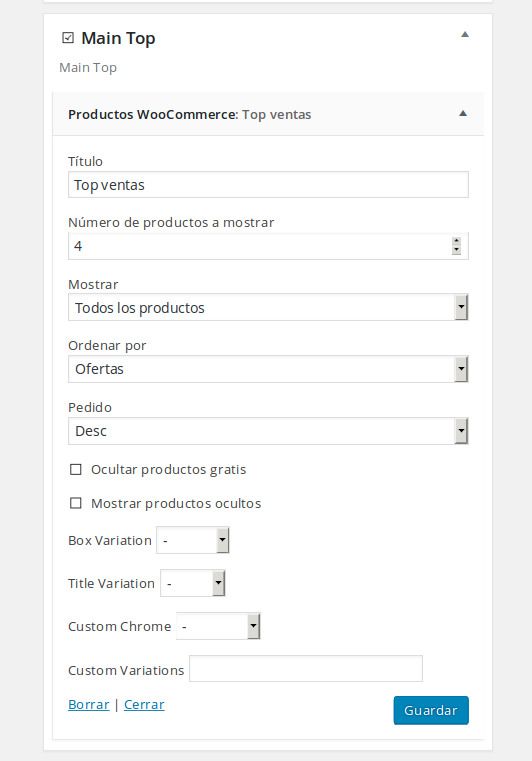Increase number of products with up arrow
The image size is (532, 761).
456,241
